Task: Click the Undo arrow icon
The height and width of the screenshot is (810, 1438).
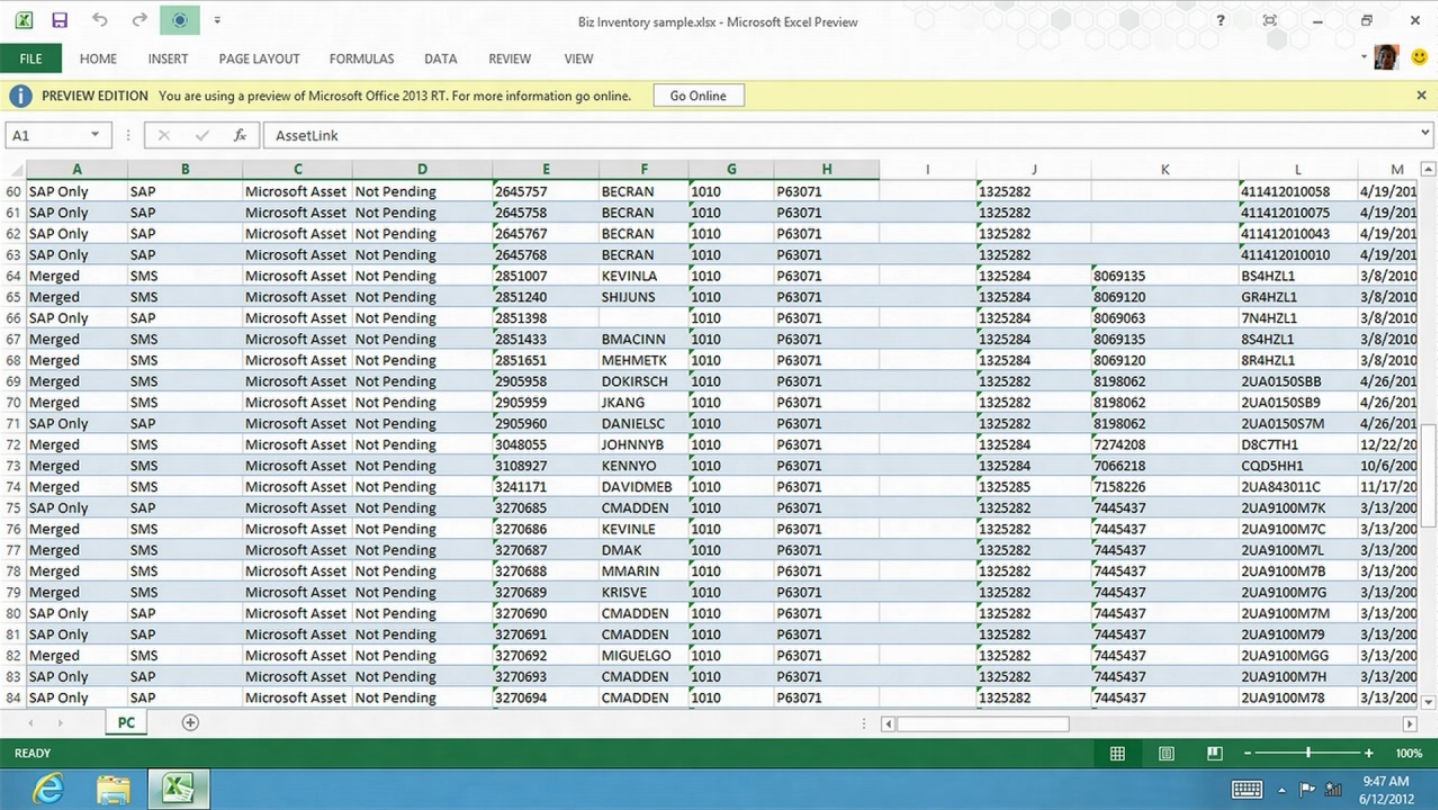Action: click(x=100, y=20)
